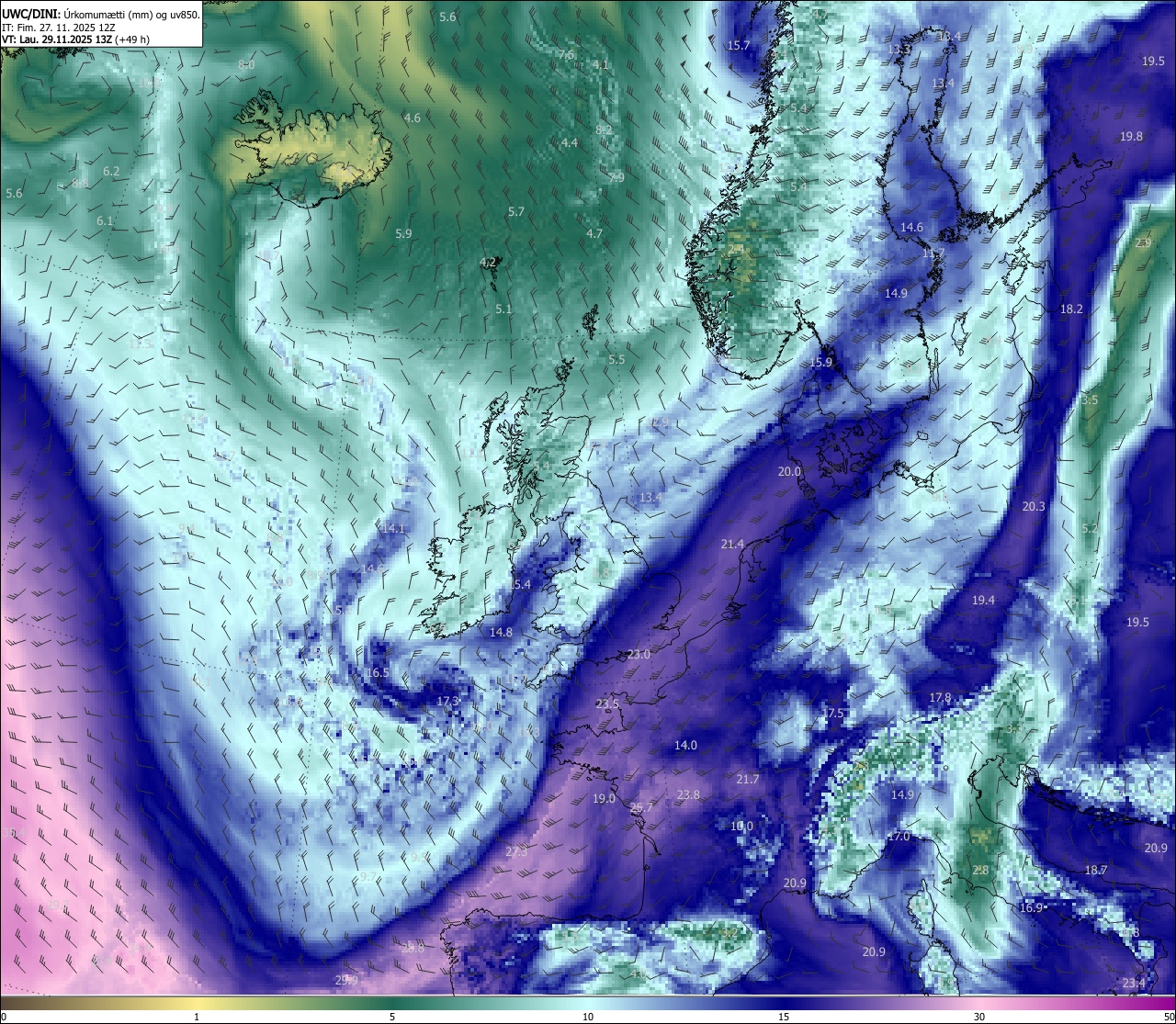The image size is (1176, 1024).
Task: Click the 5.7 value label
Action: (x=516, y=212)
